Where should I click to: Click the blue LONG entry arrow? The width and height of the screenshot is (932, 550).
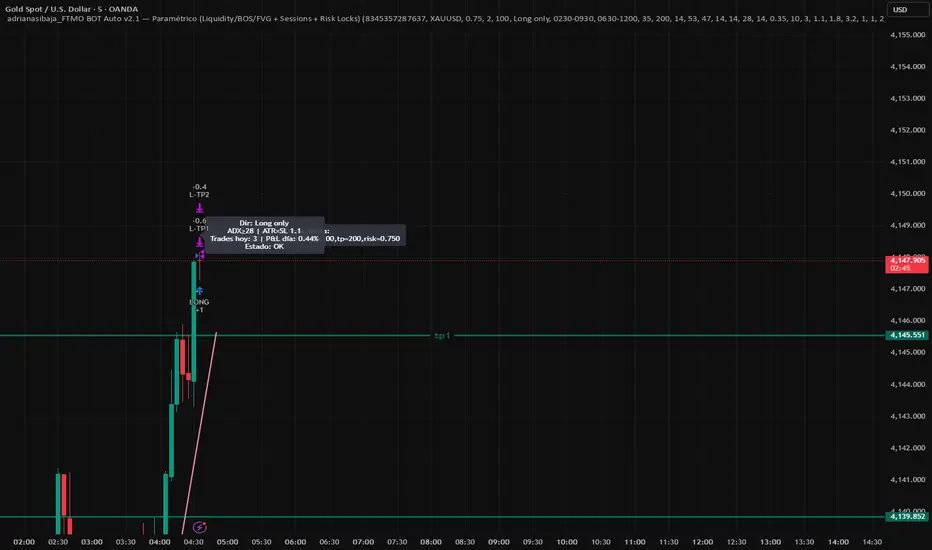tap(199, 289)
